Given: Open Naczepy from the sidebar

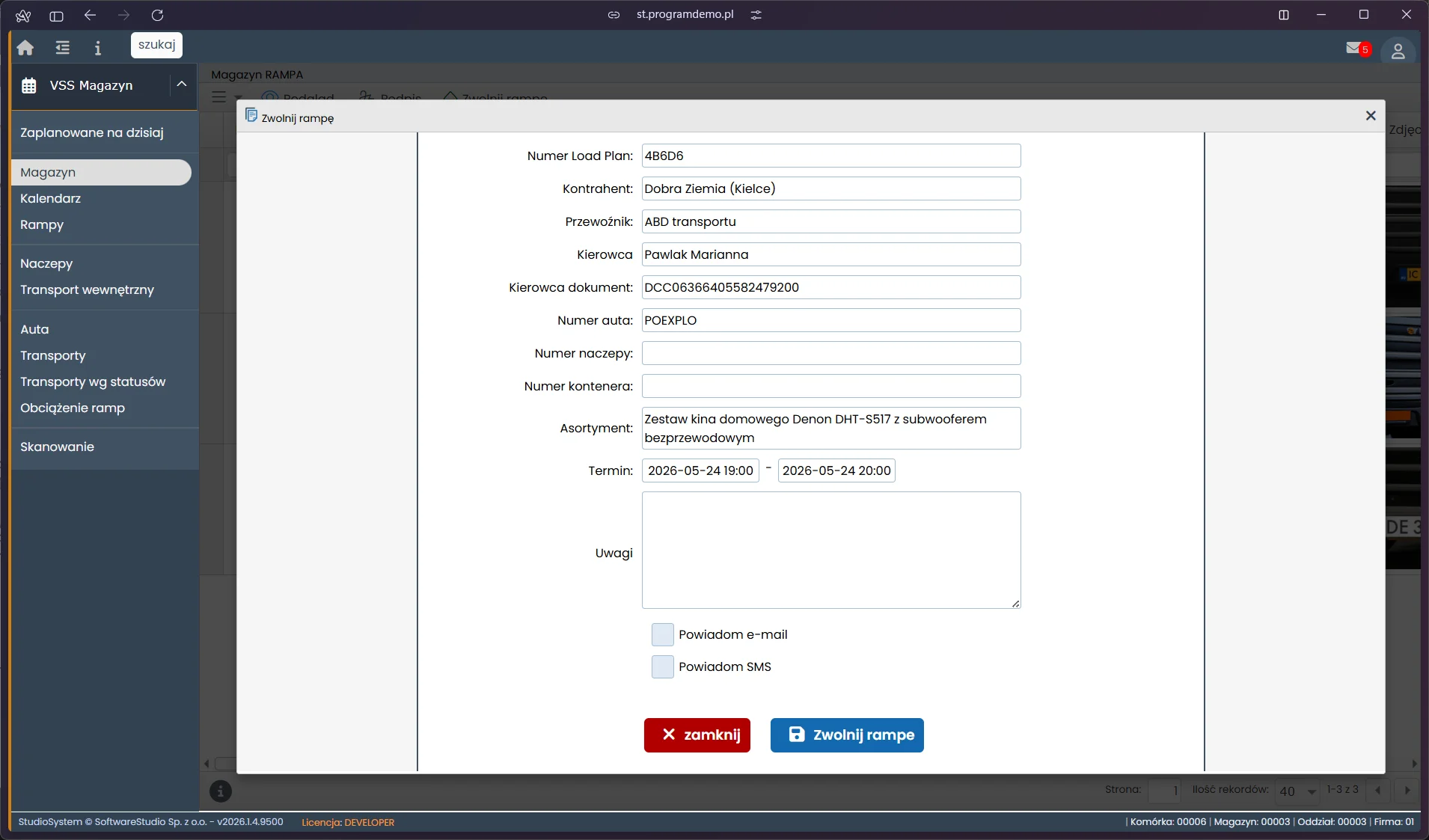Looking at the screenshot, I should click(x=46, y=263).
